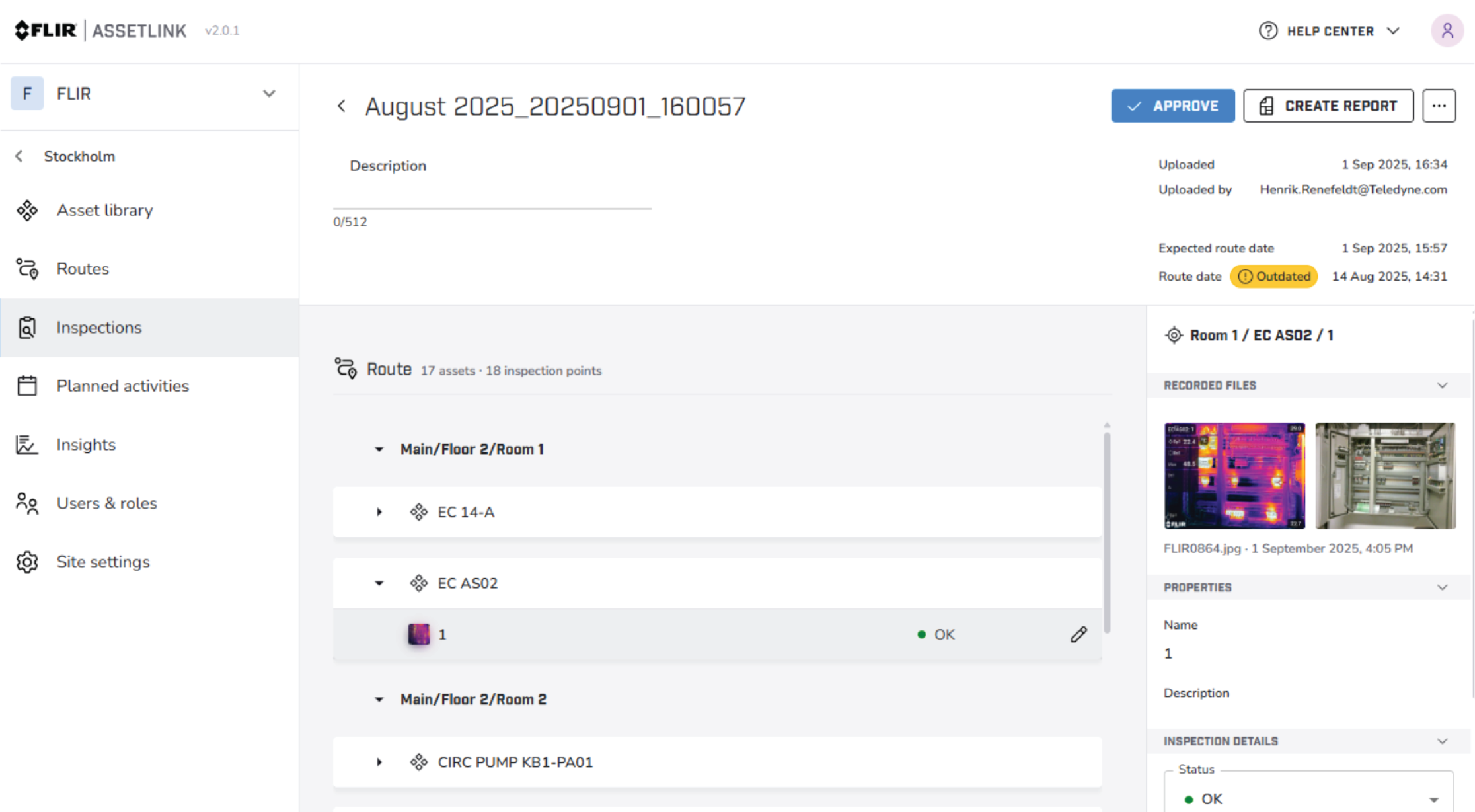The height and width of the screenshot is (812, 1475).
Task: Collapse the Recorded Files section
Action: point(1442,385)
